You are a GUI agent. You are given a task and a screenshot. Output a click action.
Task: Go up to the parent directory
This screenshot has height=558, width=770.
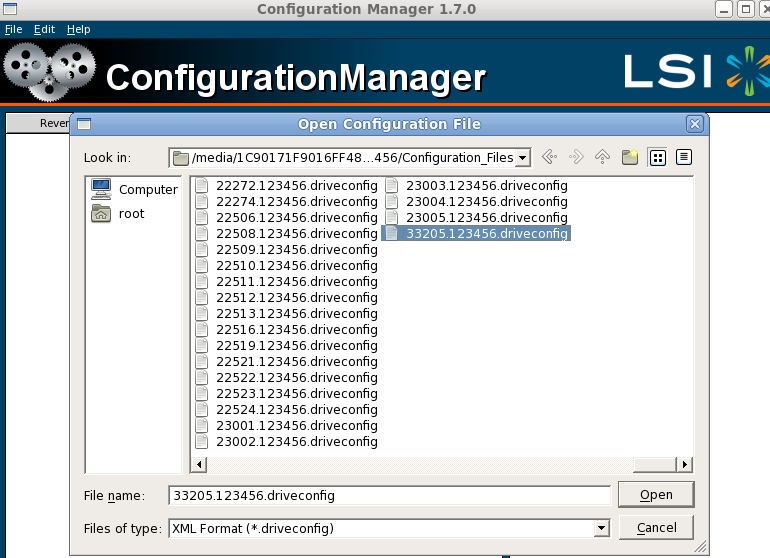click(602, 157)
